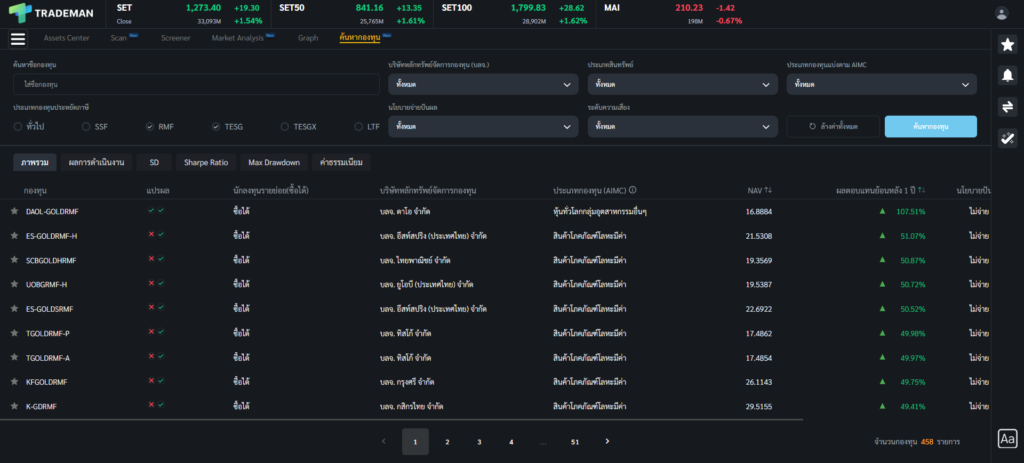Click the SET index ticker

(x=189, y=14)
